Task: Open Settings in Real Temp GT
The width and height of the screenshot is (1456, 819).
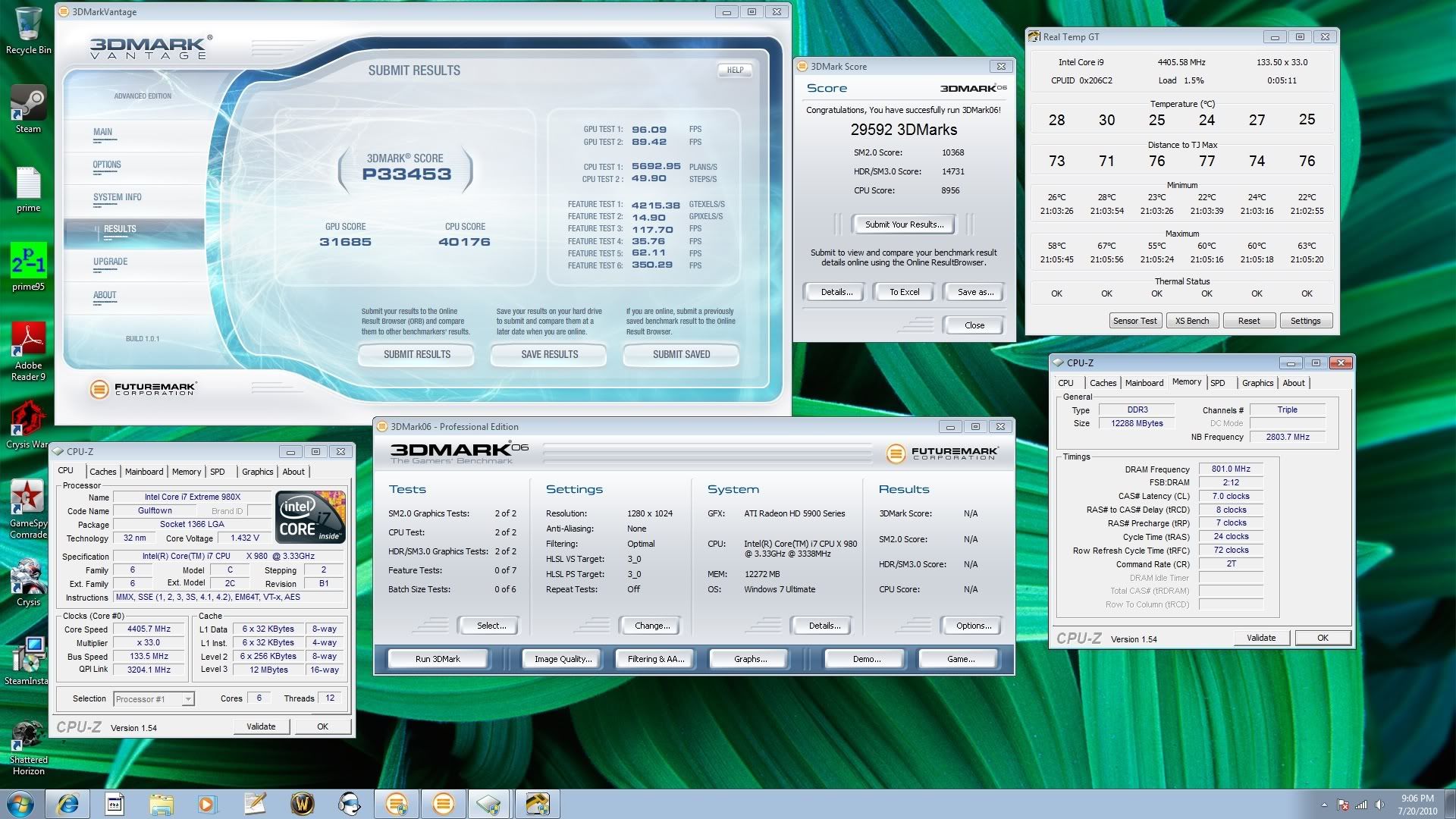Action: click(1305, 321)
